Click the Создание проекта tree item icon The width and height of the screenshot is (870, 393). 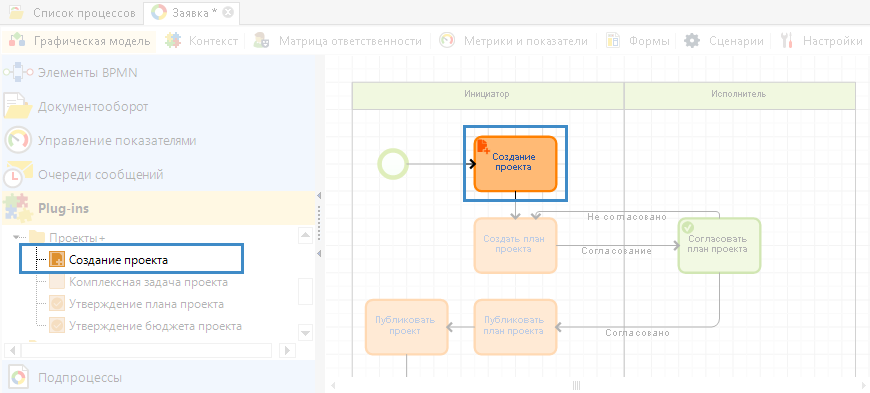coord(57,259)
